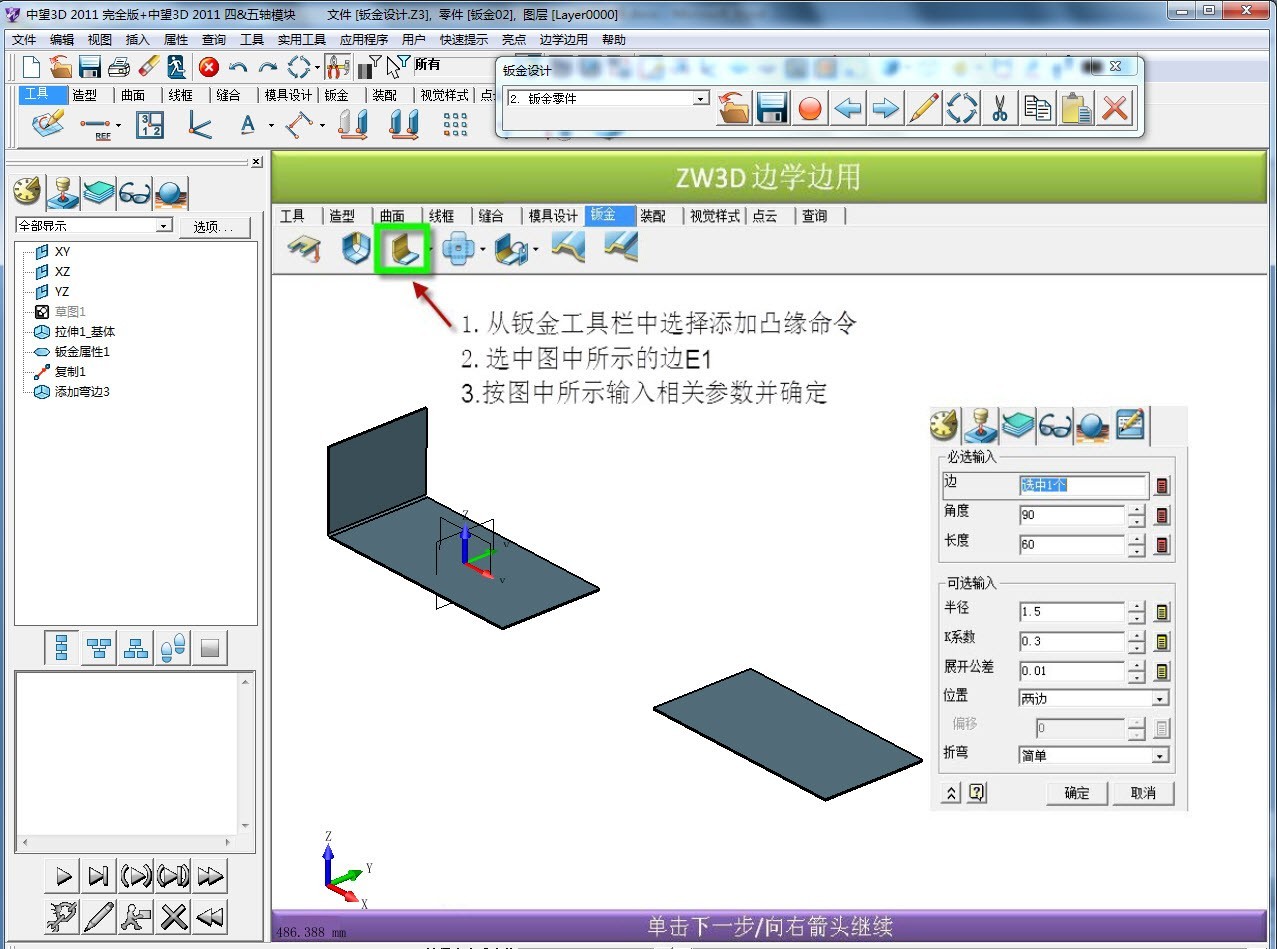Switch panel view with the layers tab icon
Image resolution: width=1277 pixels, height=949 pixels.
tap(99, 192)
